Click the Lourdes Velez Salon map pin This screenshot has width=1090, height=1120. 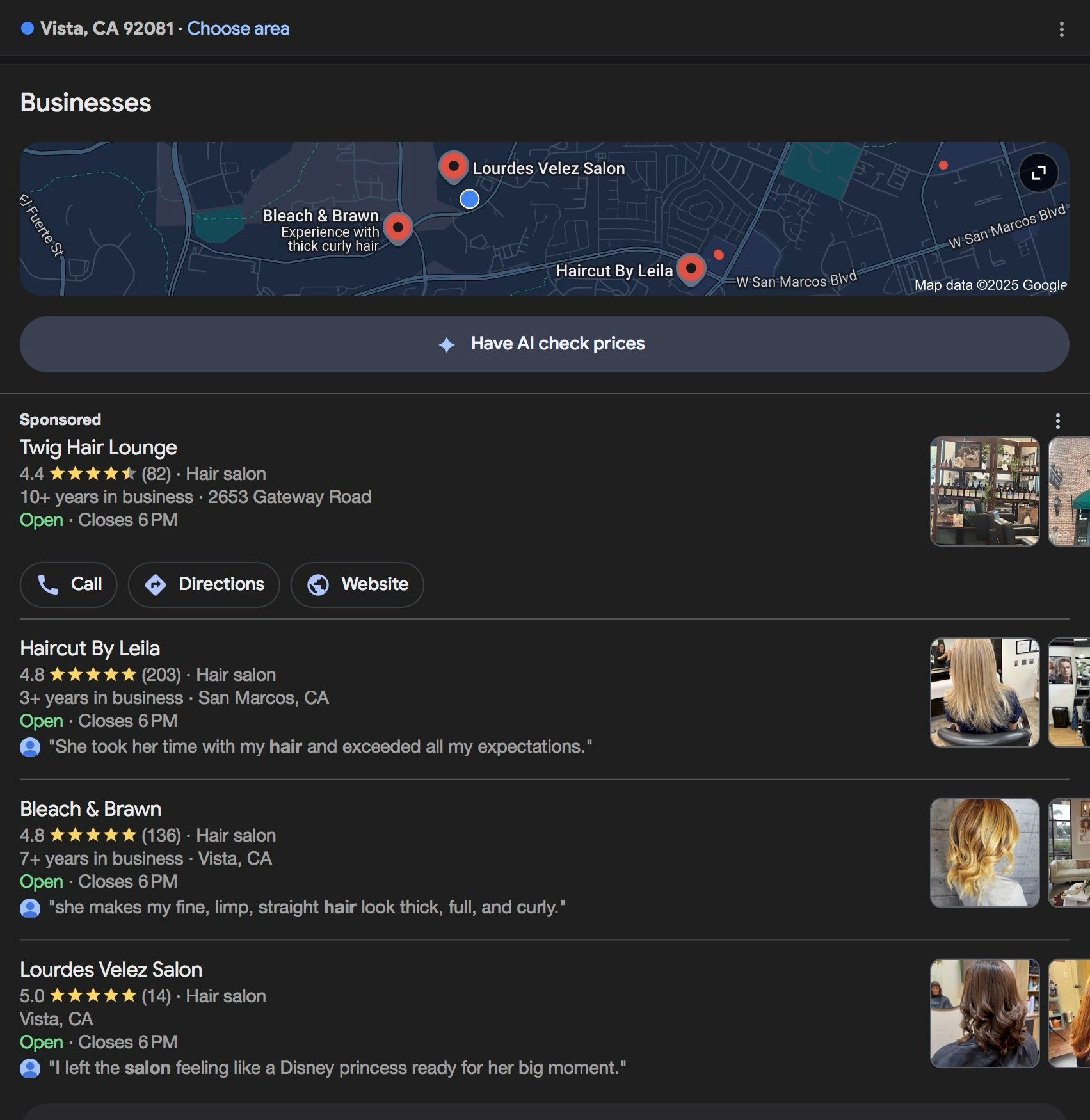point(453,166)
